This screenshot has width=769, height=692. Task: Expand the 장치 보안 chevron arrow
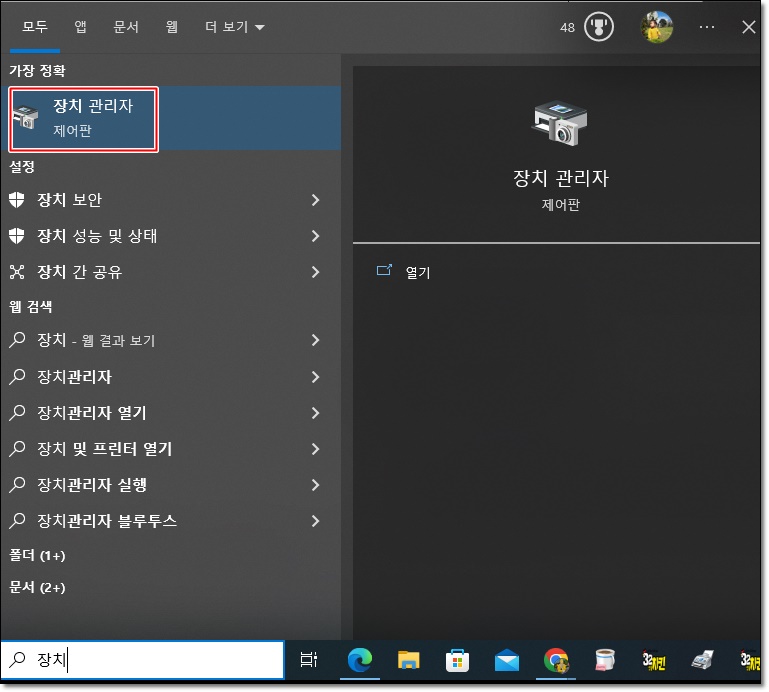315,200
